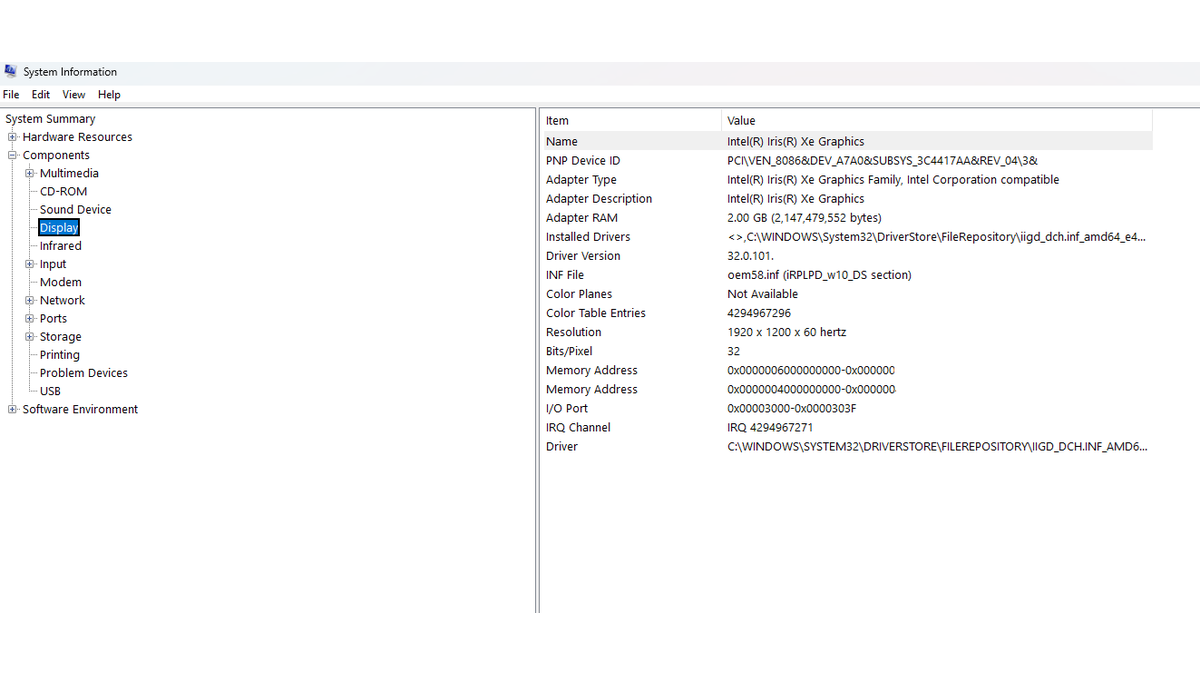Image resolution: width=1200 pixels, height=675 pixels.
Task: Click the Memory Address value starting 0x0000006000000000
Action: point(811,370)
